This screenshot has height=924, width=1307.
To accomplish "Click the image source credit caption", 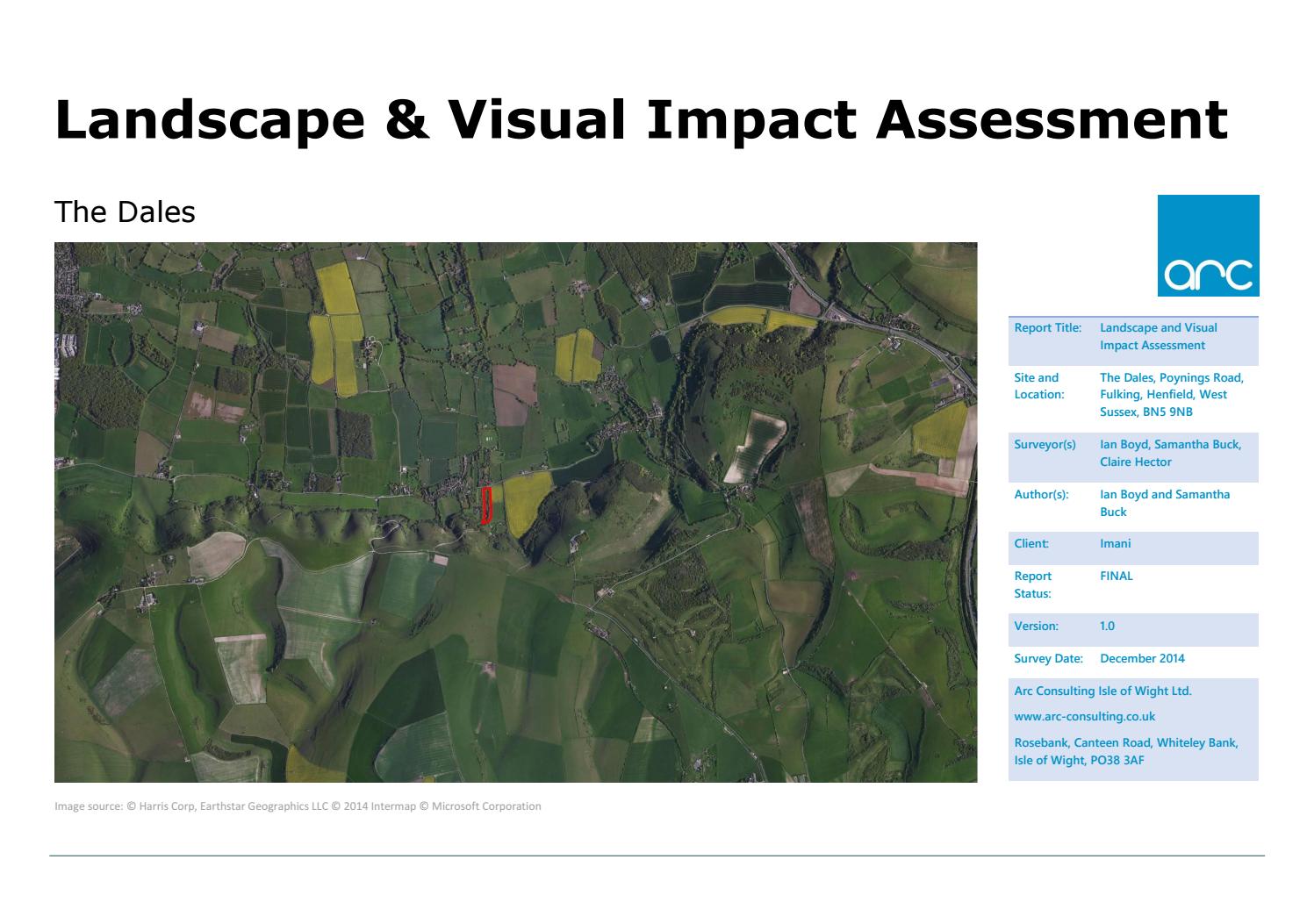I will pyautogui.click(x=298, y=805).
